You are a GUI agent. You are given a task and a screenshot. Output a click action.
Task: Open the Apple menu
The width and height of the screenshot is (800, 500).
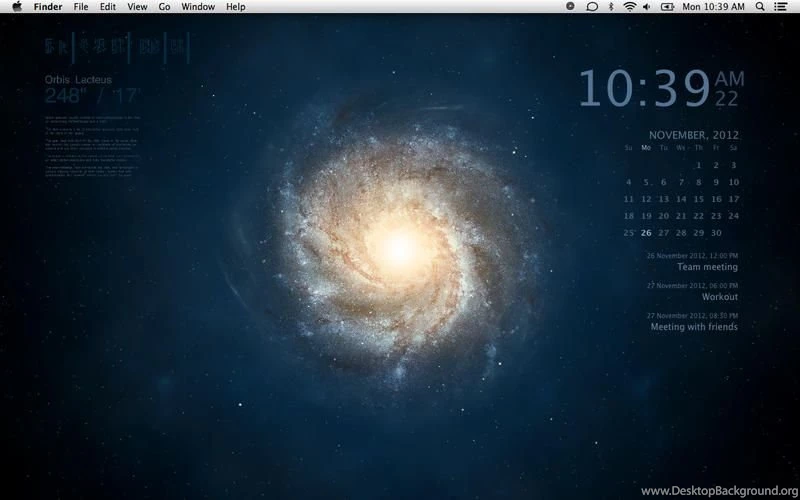click(16, 6)
